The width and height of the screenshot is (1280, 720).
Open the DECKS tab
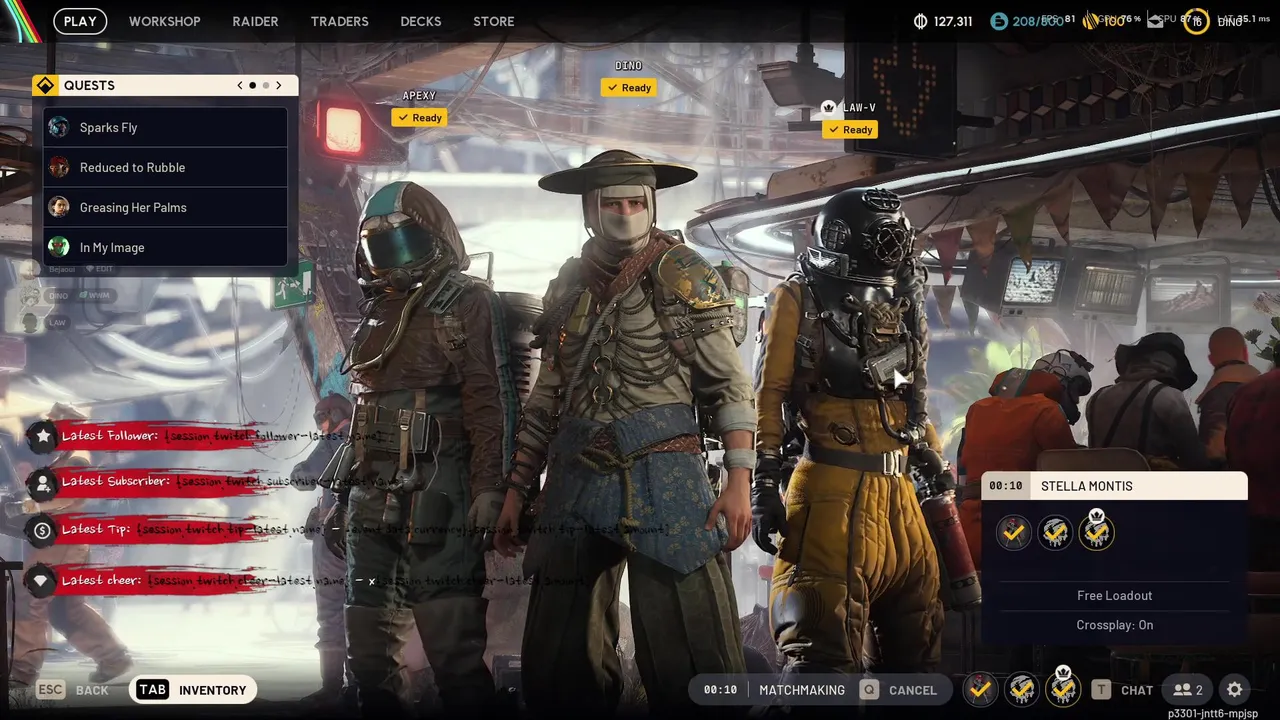pos(421,21)
